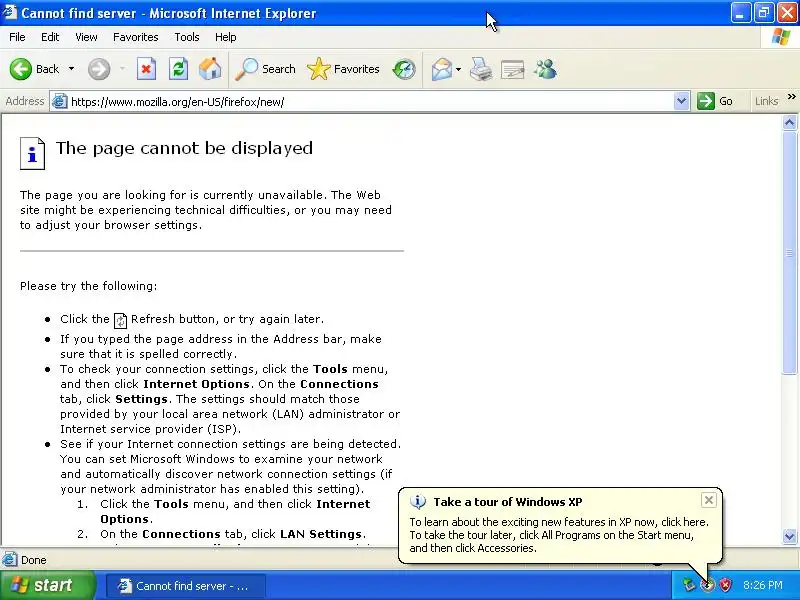Click the red security shield tray icon
Screen dimensions: 800x600
pos(725,585)
